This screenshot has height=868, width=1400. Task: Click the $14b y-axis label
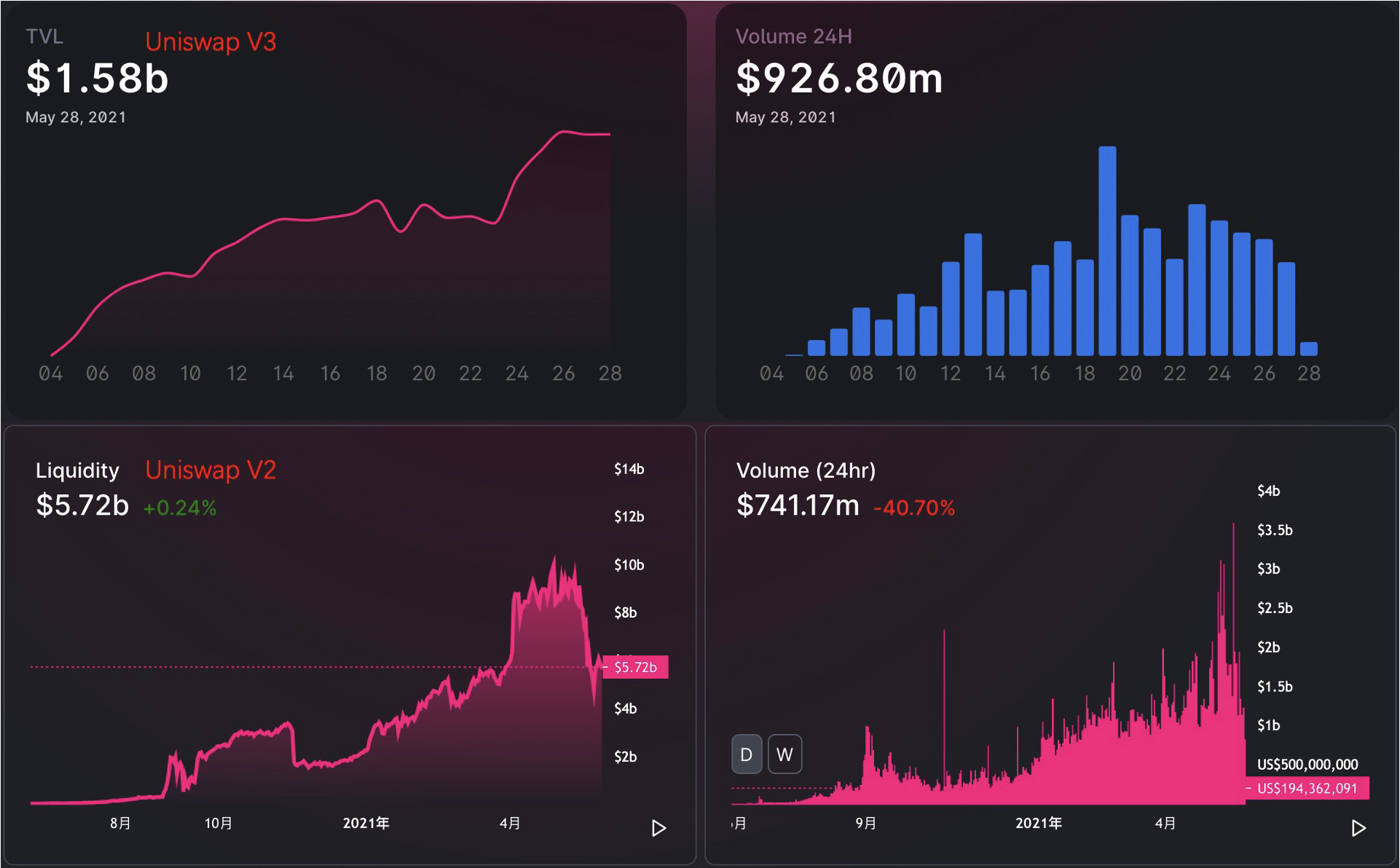[x=629, y=470]
